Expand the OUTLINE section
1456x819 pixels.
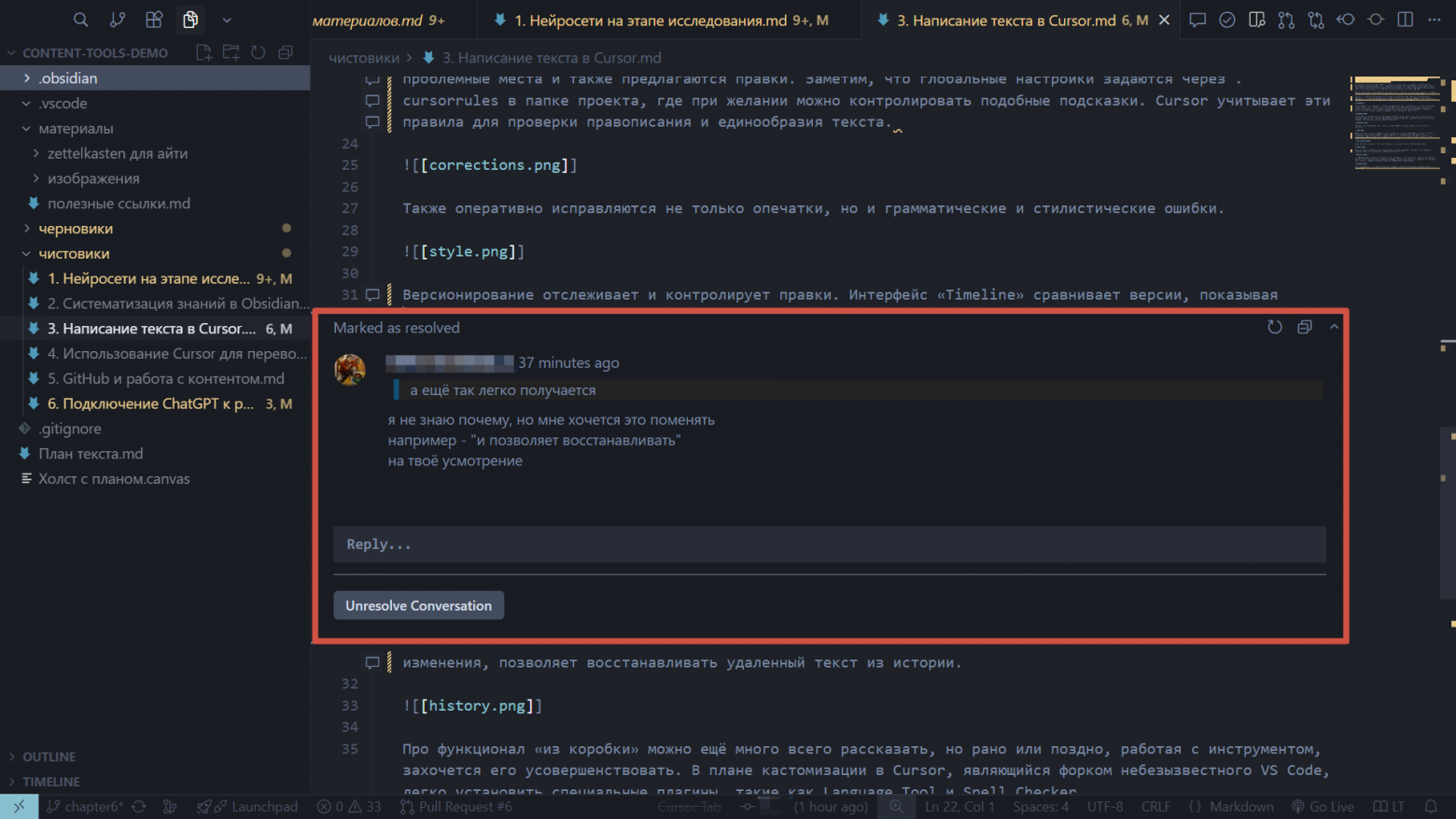click(x=49, y=756)
